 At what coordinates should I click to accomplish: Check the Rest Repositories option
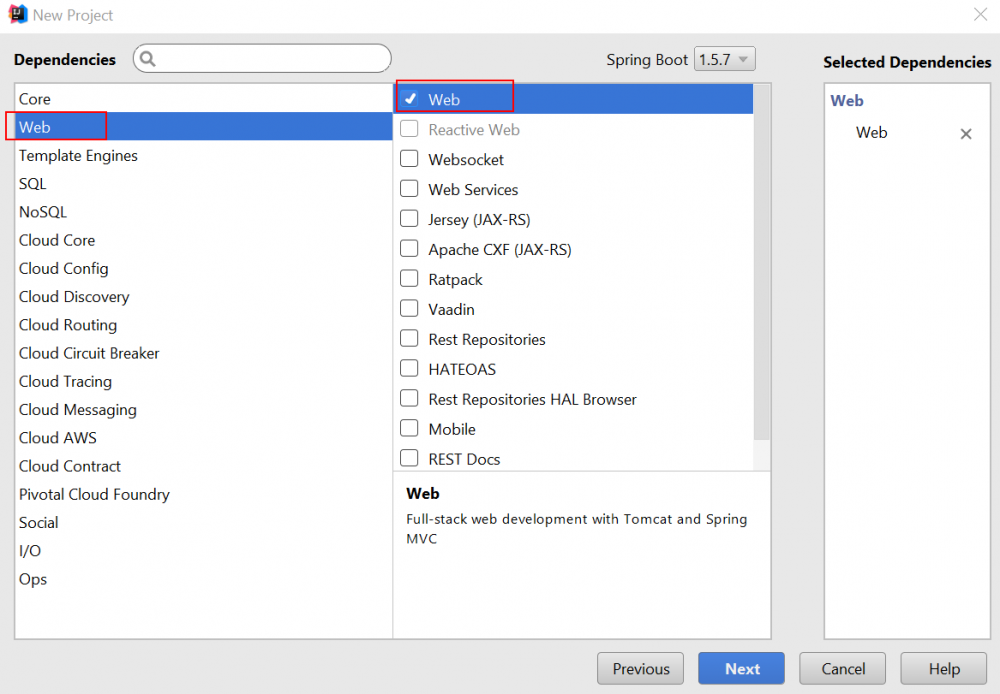(409, 339)
